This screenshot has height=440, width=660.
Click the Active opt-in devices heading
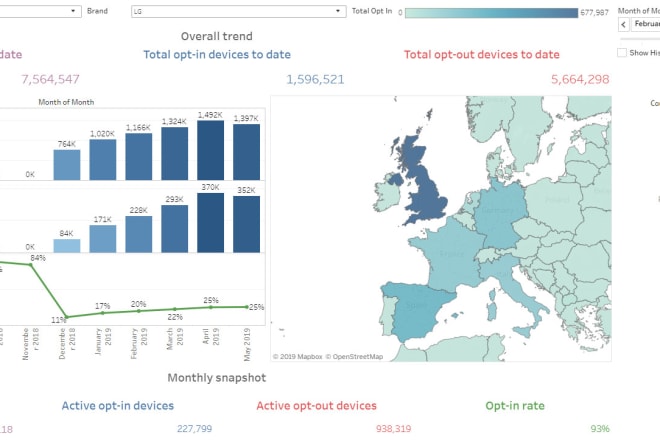pos(118,406)
